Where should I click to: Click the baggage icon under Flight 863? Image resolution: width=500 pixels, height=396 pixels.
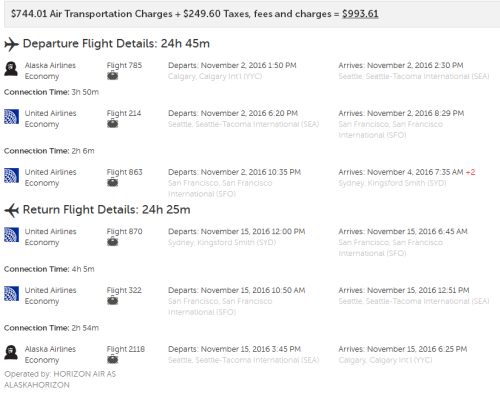(112, 183)
